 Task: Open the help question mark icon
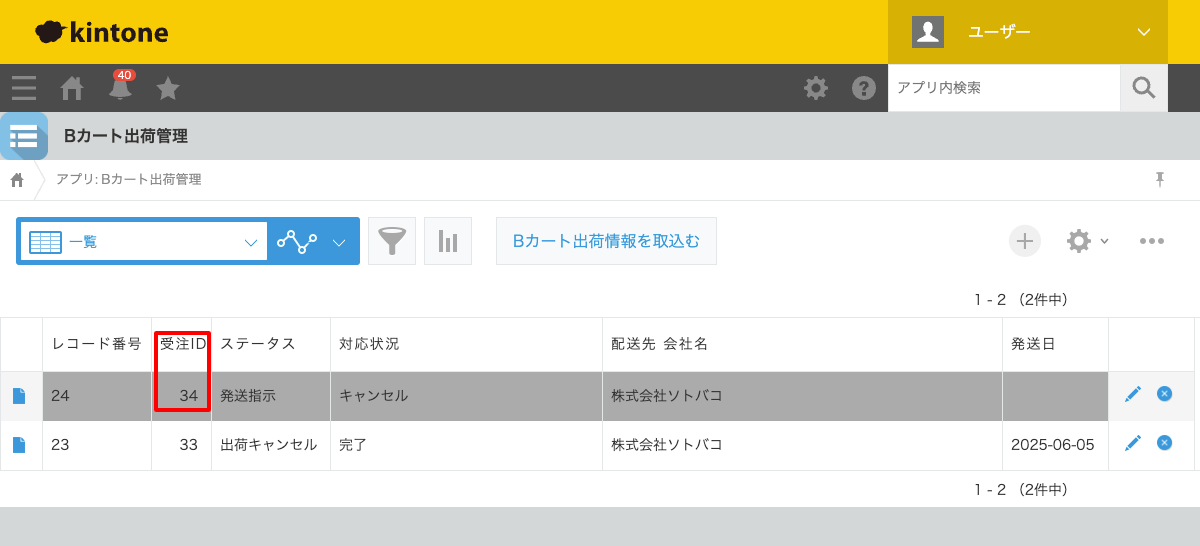(864, 88)
